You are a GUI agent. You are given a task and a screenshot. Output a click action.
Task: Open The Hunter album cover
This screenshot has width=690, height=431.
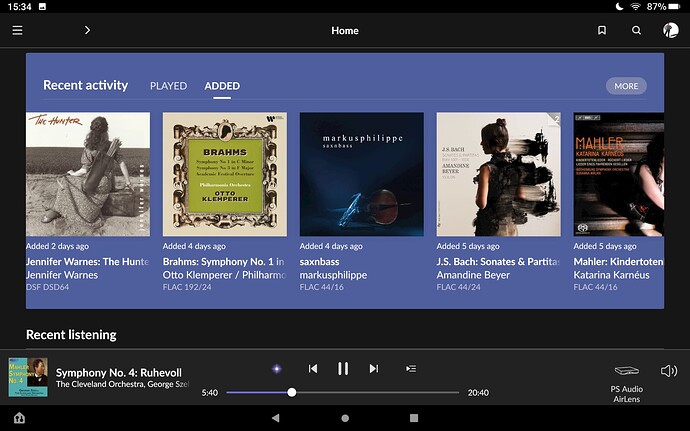88,174
